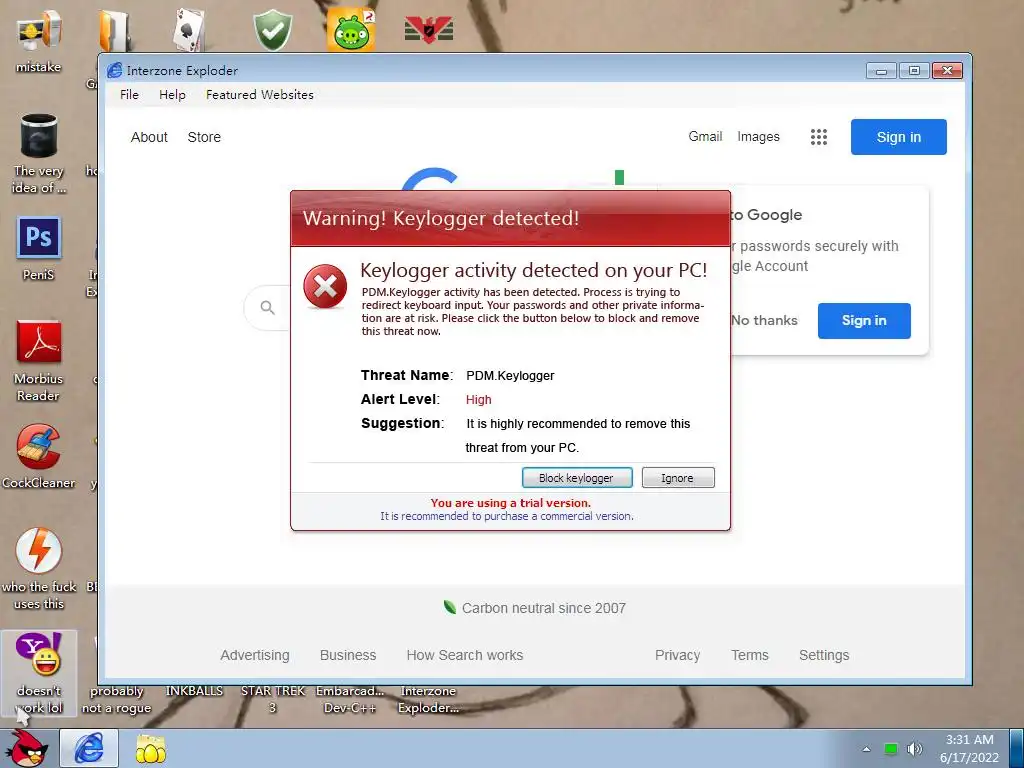Open the 'mistake' desktop icon
Image resolution: width=1024 pixels, height=768 pixels.
tap(39, 40)
